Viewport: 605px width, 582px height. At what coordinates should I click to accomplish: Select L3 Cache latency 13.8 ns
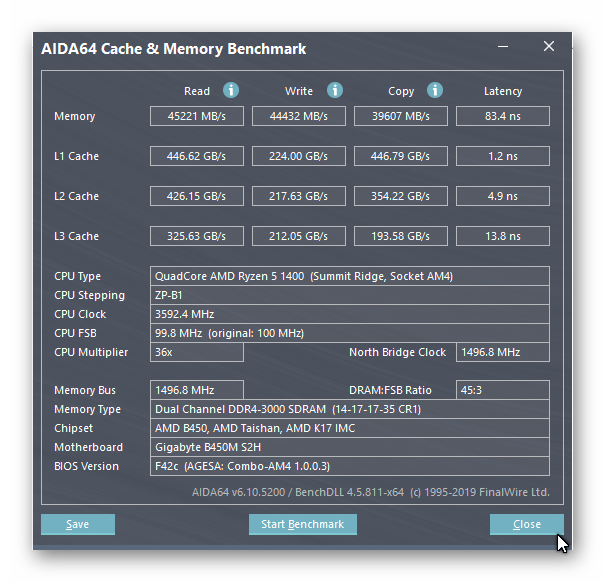(503, 236)
